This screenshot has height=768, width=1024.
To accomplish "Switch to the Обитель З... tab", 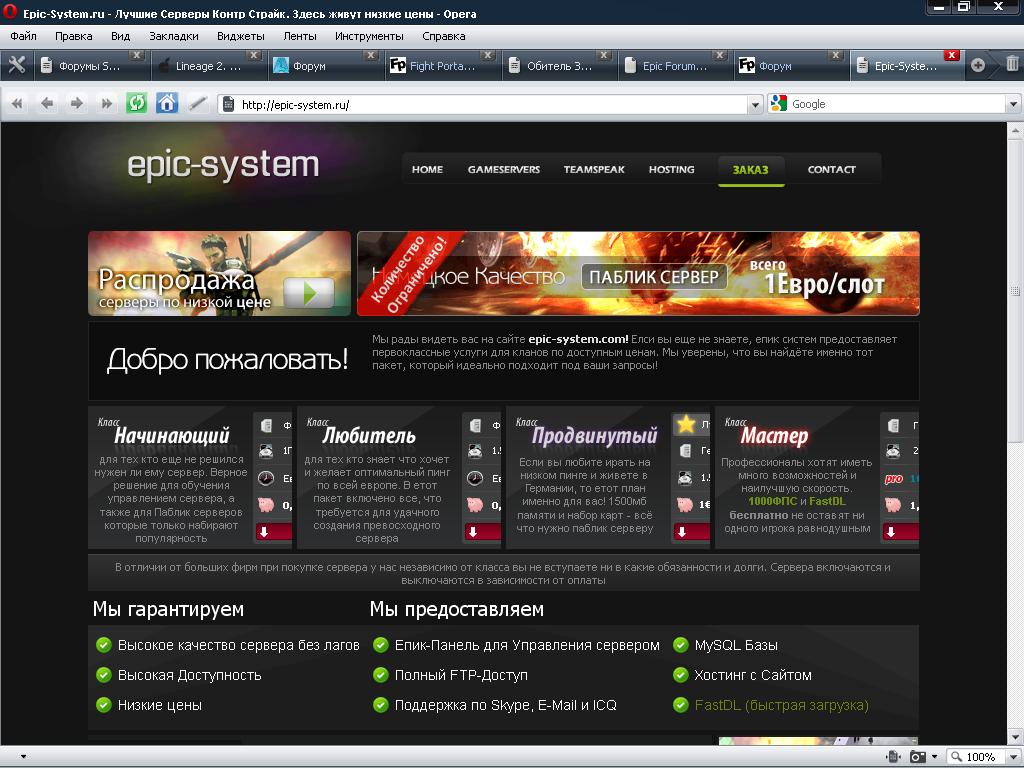I will pos(559,66).
